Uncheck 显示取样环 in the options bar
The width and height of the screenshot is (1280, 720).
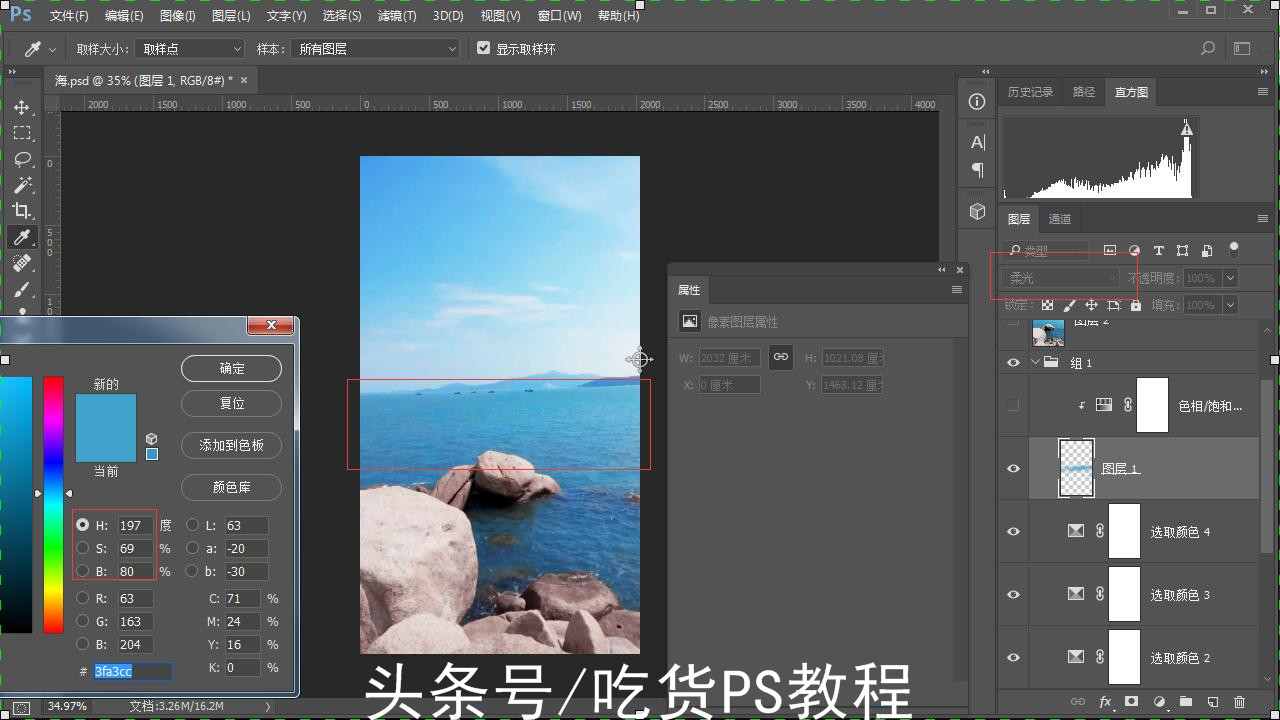coord(483,47)
